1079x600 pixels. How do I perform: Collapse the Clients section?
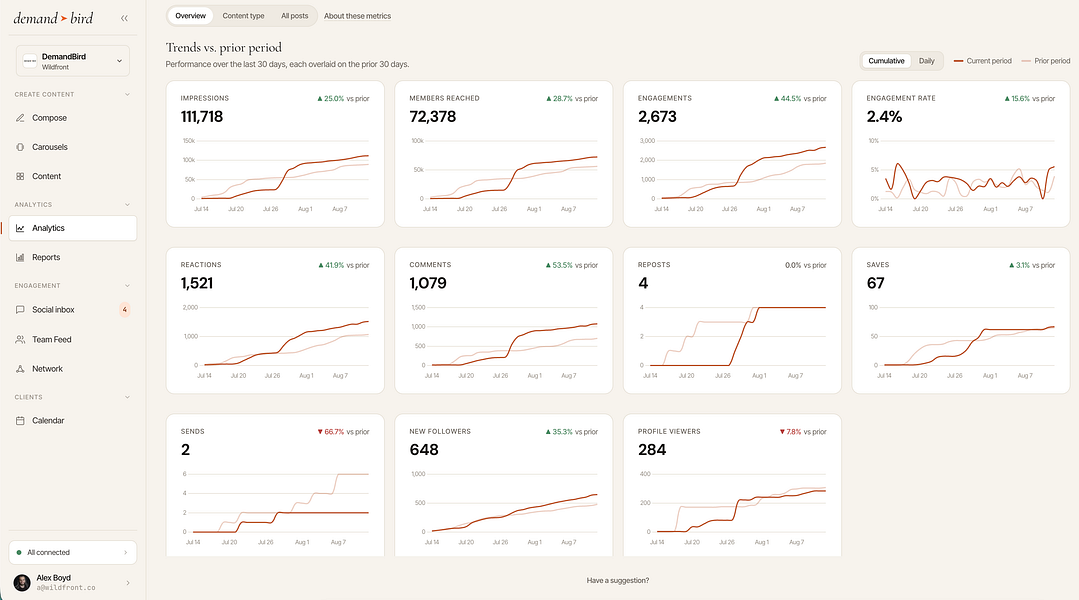[127, 397]
